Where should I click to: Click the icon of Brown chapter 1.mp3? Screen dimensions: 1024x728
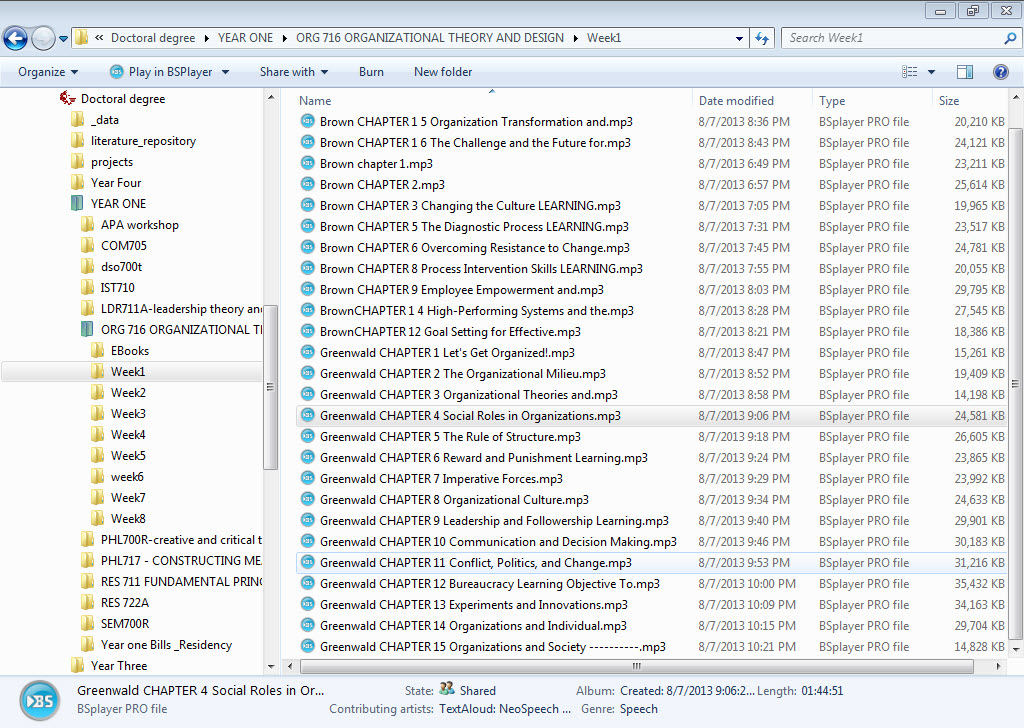coord(308,163)
